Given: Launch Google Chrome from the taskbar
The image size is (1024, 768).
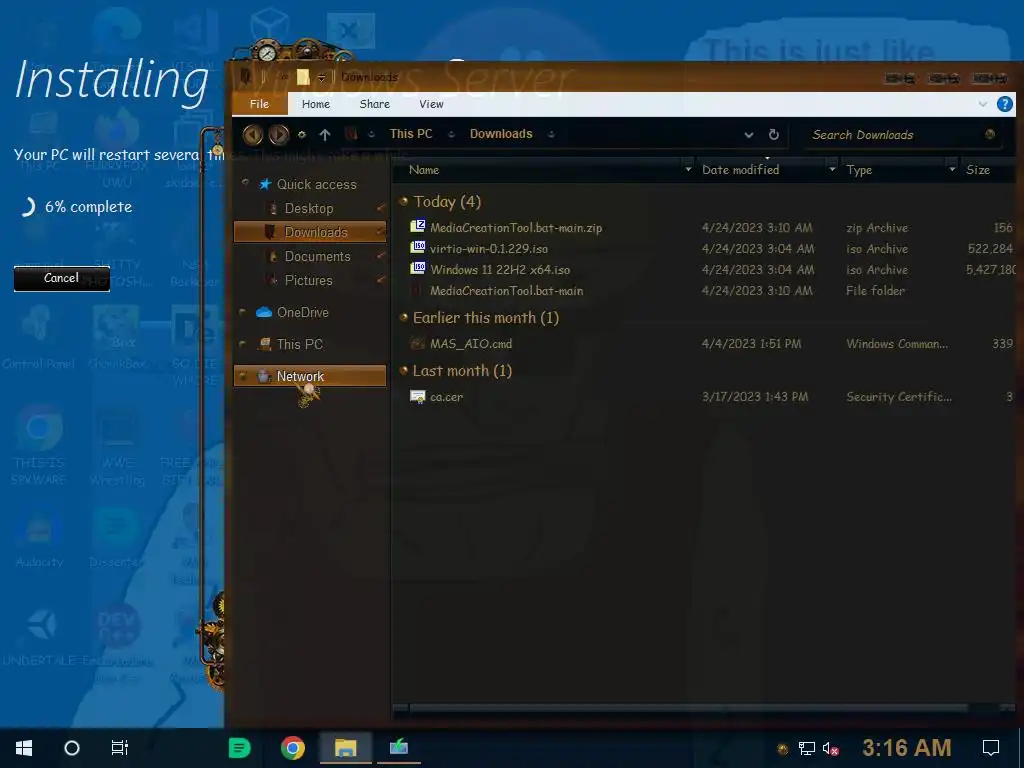Looking at the screenshot, I should tap(293, 748).
